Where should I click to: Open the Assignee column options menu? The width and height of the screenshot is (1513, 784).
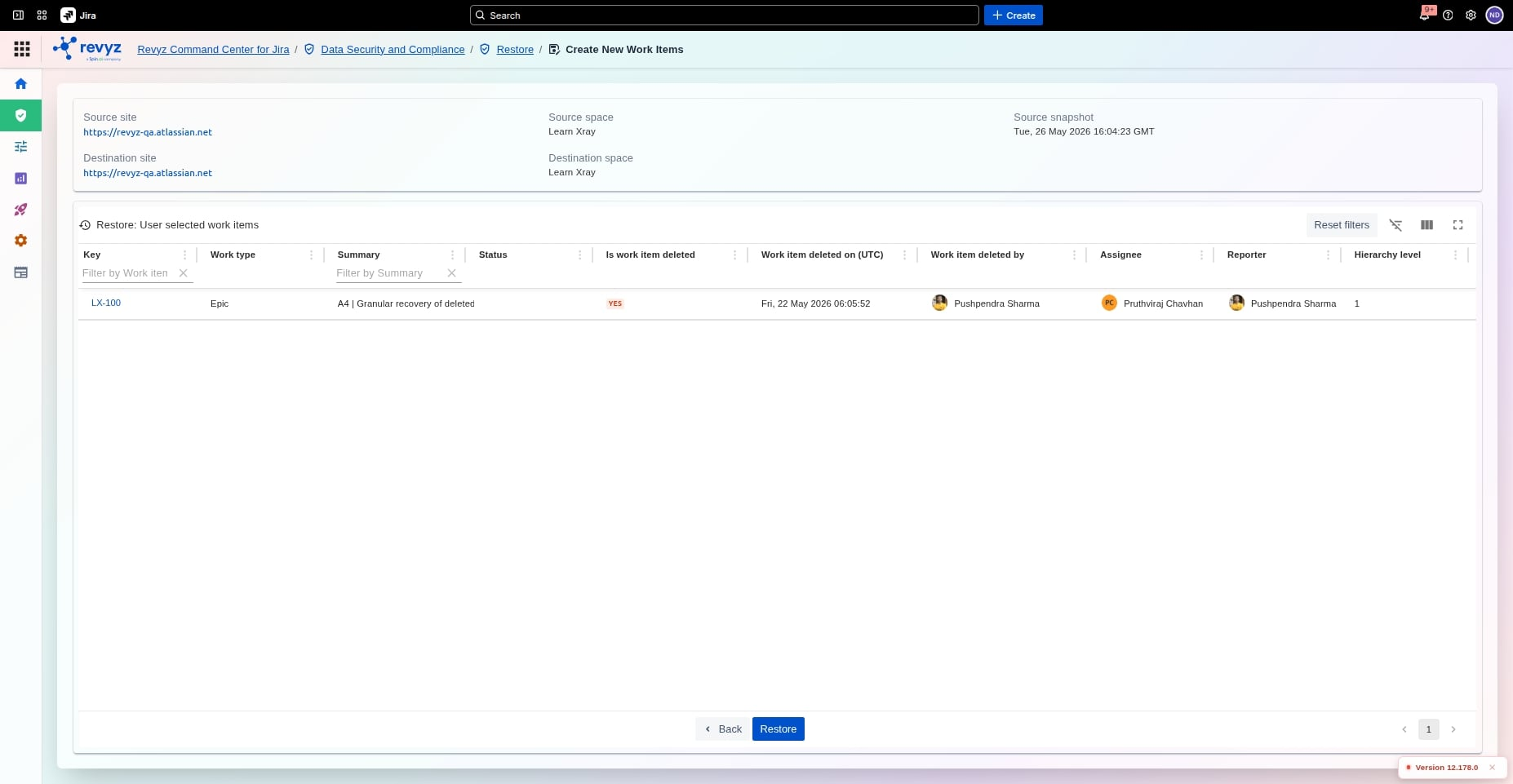pyautogui.click(x=1201, y=255)
